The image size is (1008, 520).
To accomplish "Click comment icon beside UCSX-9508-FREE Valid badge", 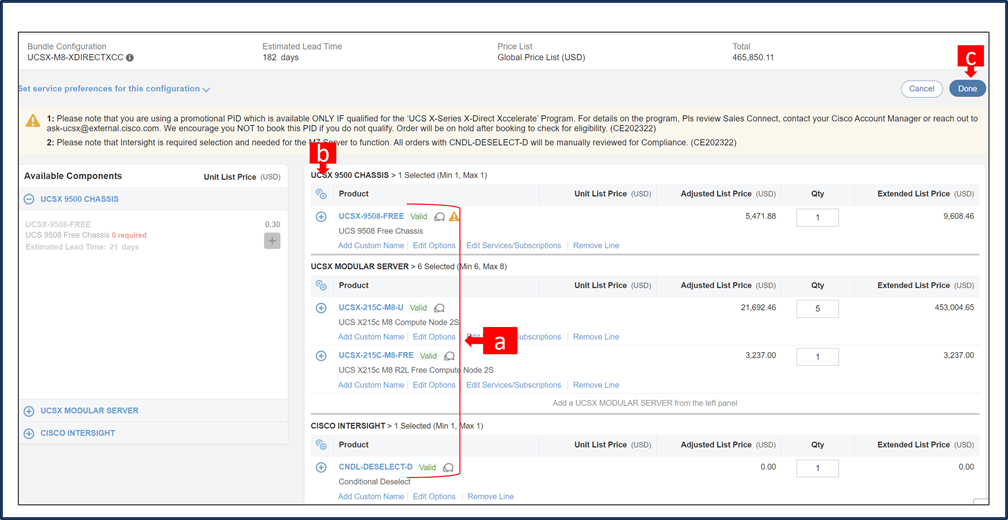I will pos(440,217).
